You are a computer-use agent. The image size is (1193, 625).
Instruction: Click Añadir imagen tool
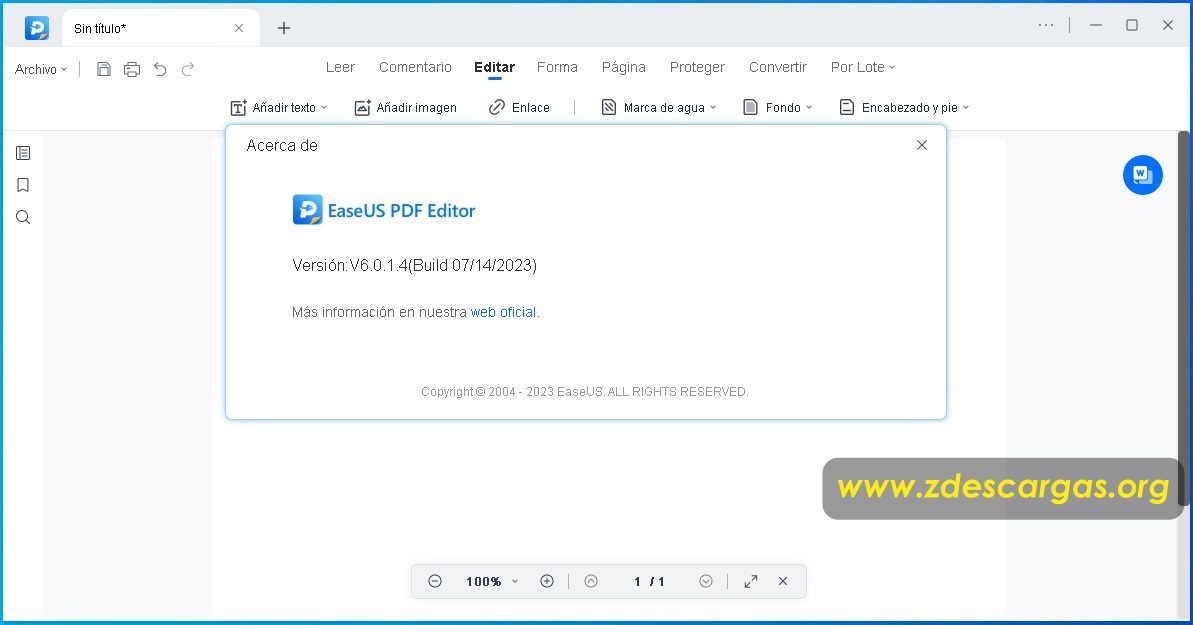click(x=406, y=107)
